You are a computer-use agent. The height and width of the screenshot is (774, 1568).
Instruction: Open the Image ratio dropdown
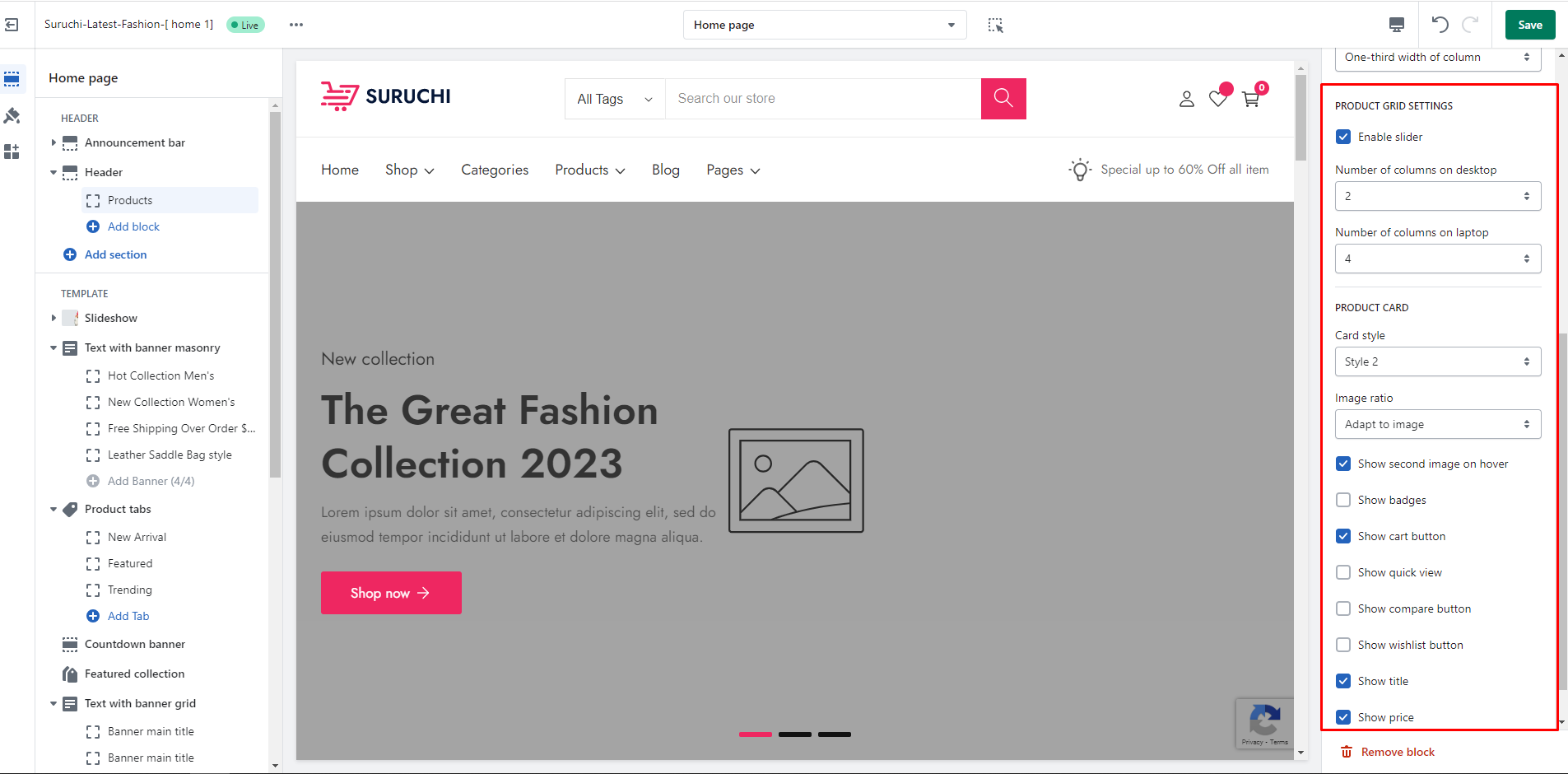click(x=1437, y=424)
